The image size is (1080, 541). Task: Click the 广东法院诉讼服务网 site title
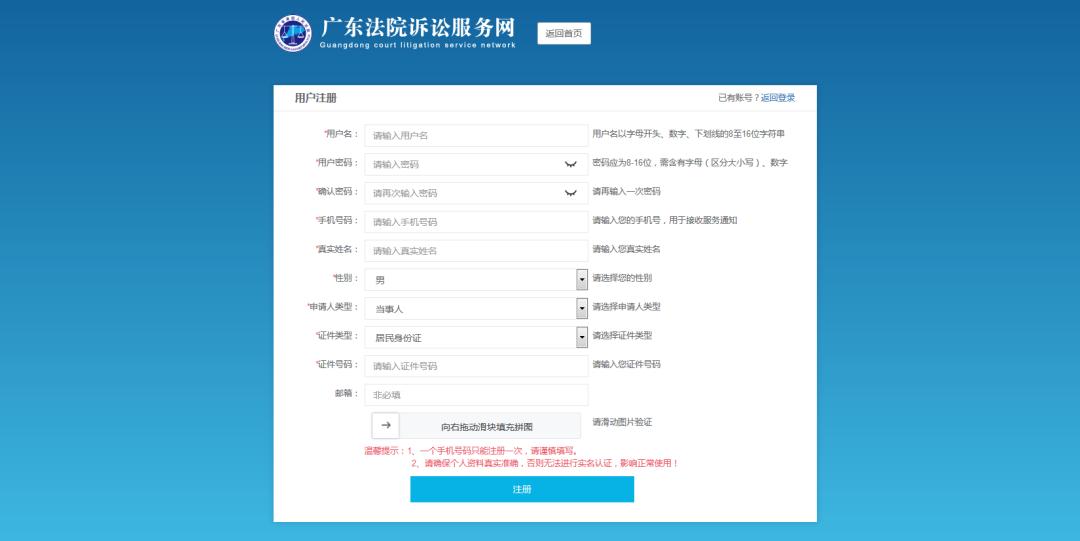point(418,28)
